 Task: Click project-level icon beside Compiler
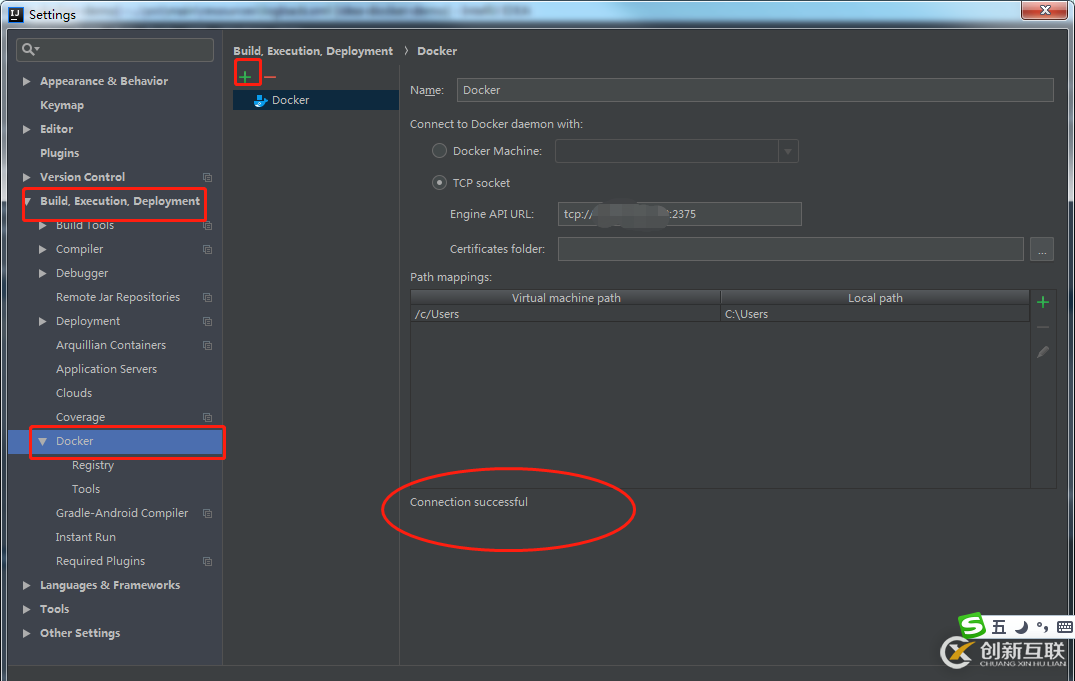207,249
